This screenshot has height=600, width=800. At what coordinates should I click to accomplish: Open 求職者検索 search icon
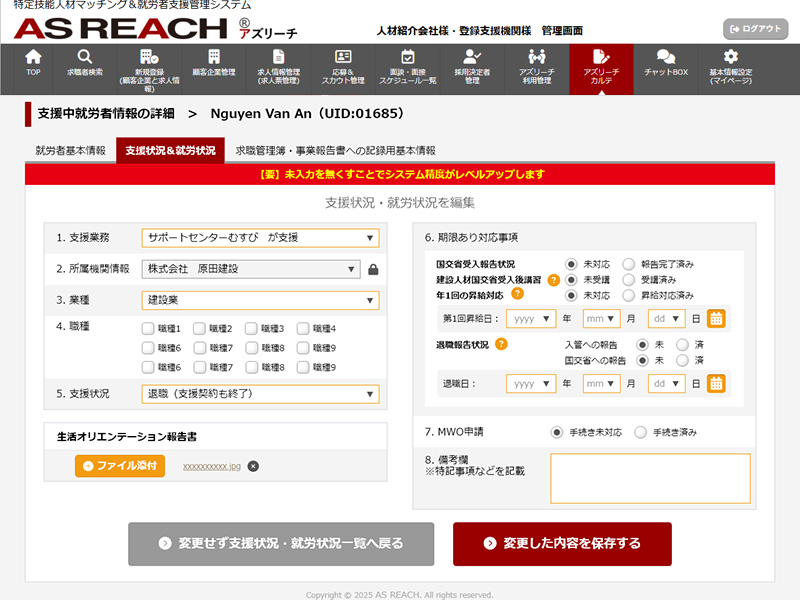click(x=85, y=57)
